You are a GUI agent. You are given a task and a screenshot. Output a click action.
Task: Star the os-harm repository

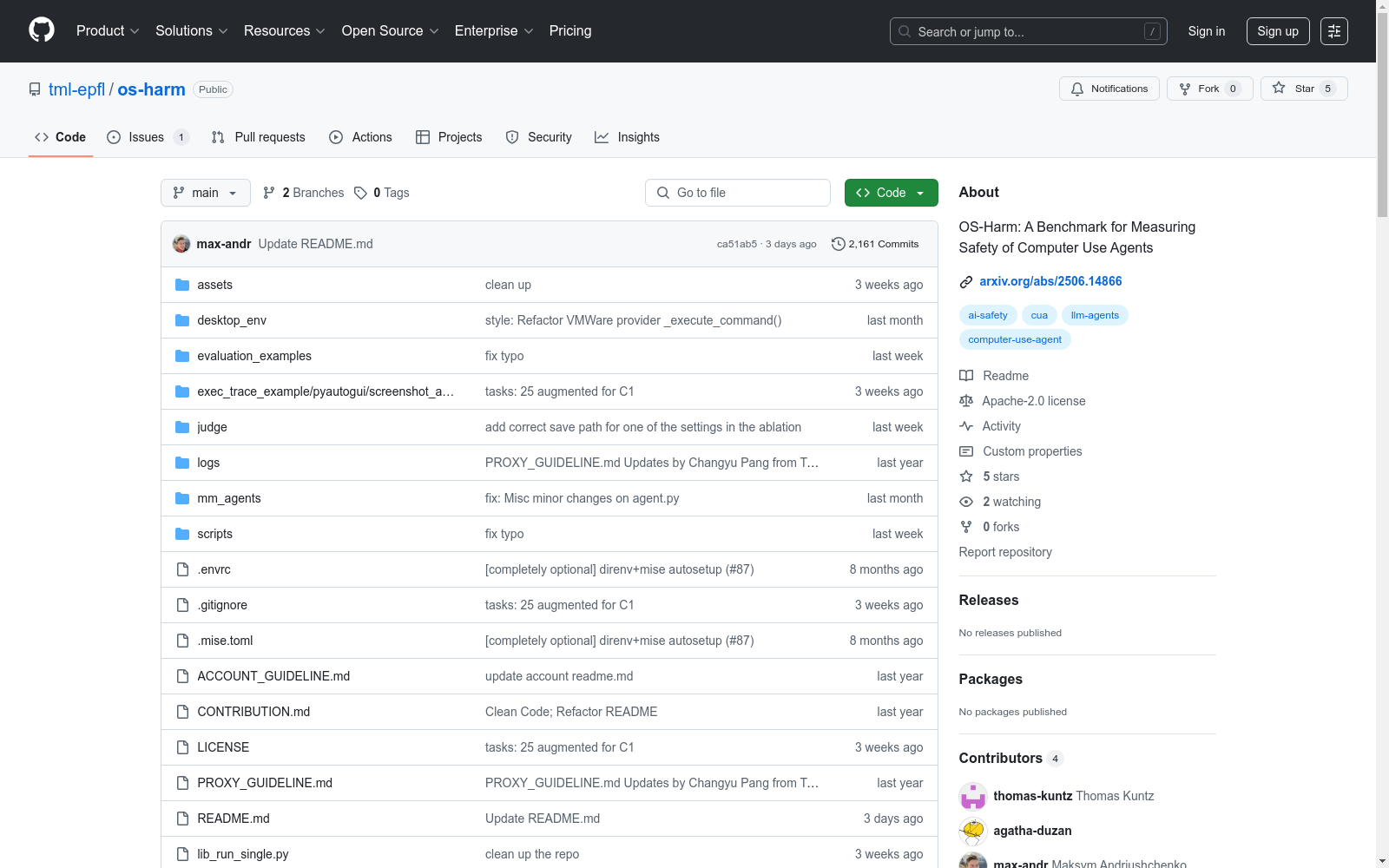1304,89
